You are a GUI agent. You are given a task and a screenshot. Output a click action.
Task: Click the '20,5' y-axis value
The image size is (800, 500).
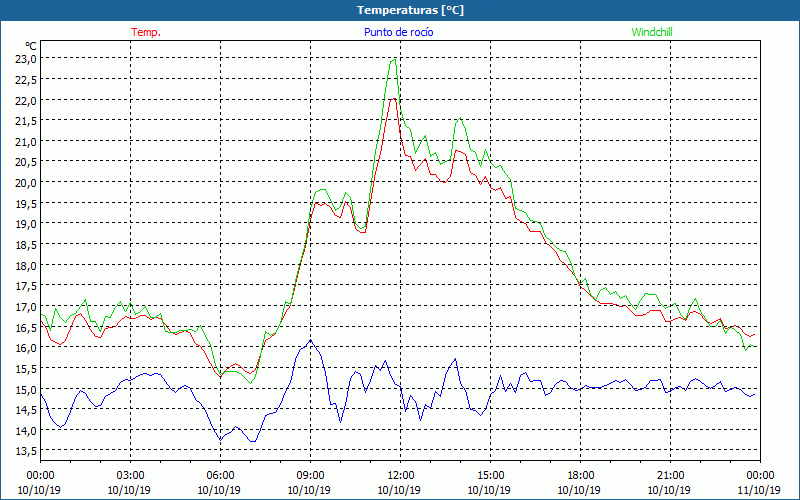[26, 162]
